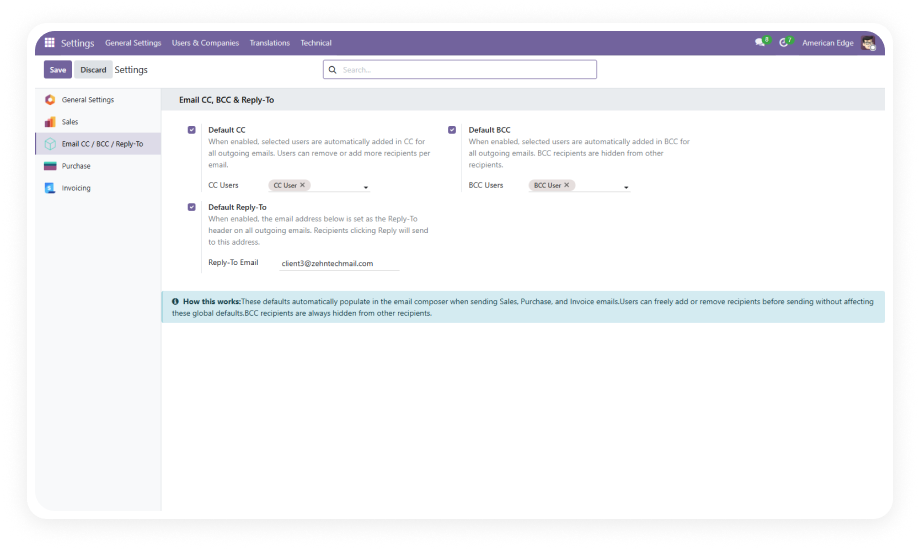
Task: Click the Default Reply-To label
Action: pyautogui.click(x=237, y=207)
